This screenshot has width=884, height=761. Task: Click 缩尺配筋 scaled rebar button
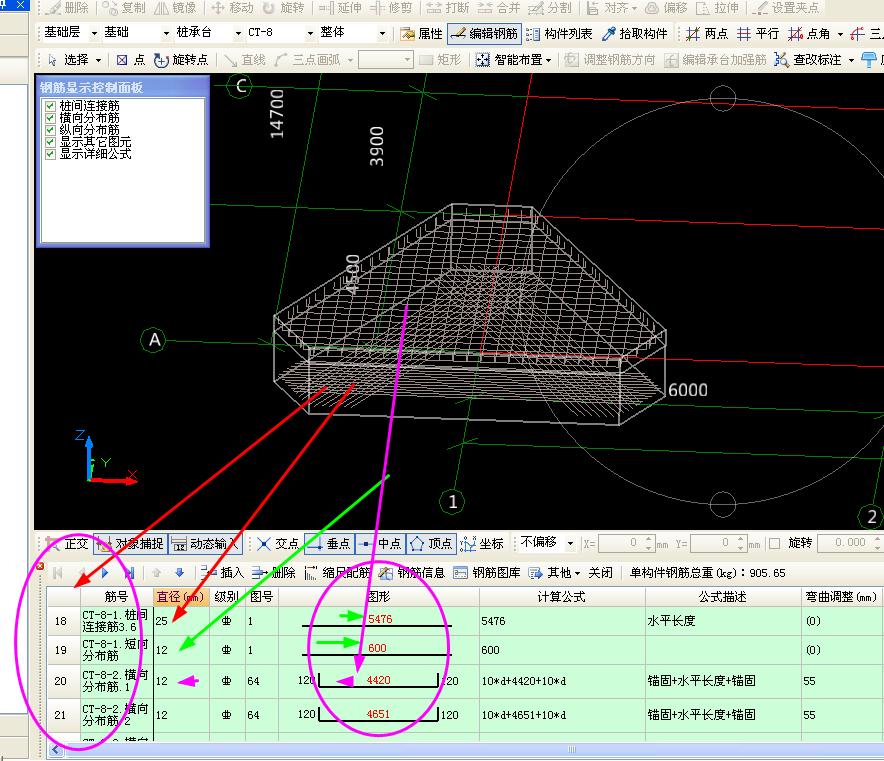tap(338, 573)
